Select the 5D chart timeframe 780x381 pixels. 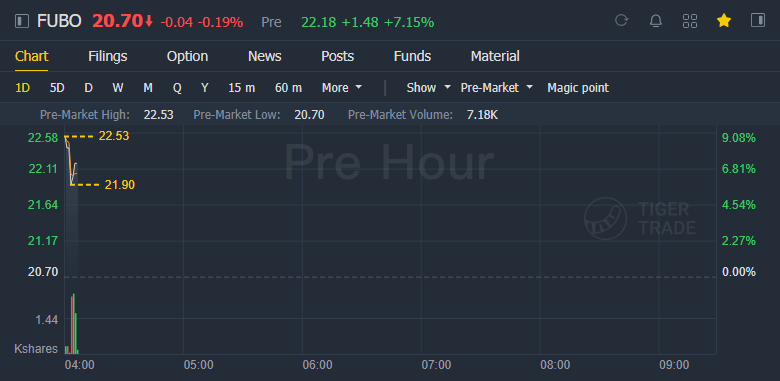tap(57, 88)
